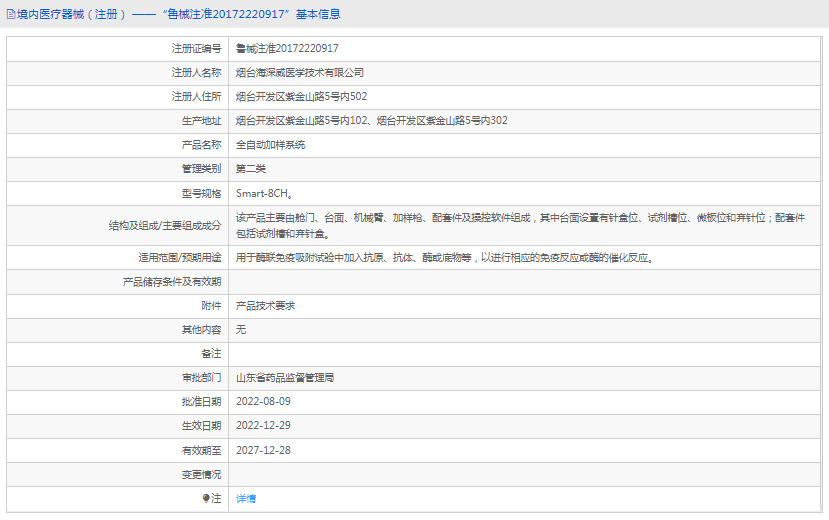Screen dimensions: 829x520
Task: Click the document icon before 境内医疗器械 title
Action: (11, 14)
